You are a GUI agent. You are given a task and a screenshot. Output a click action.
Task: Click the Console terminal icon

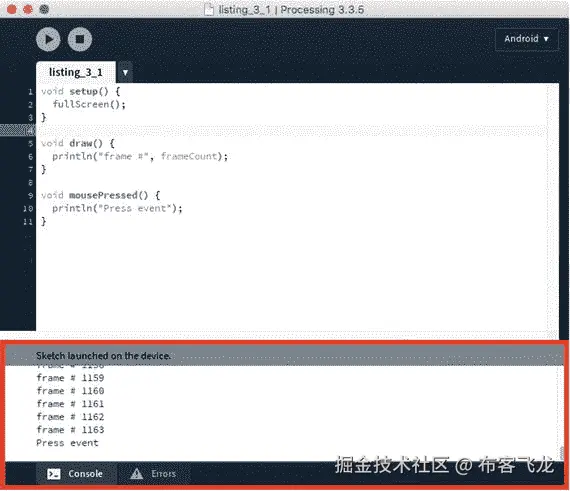[x=54, y=474]
